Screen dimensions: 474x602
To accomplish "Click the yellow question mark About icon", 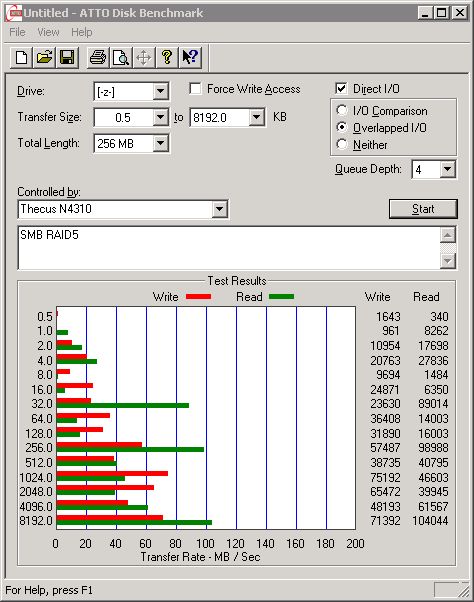I will click(x=167, y=58).
